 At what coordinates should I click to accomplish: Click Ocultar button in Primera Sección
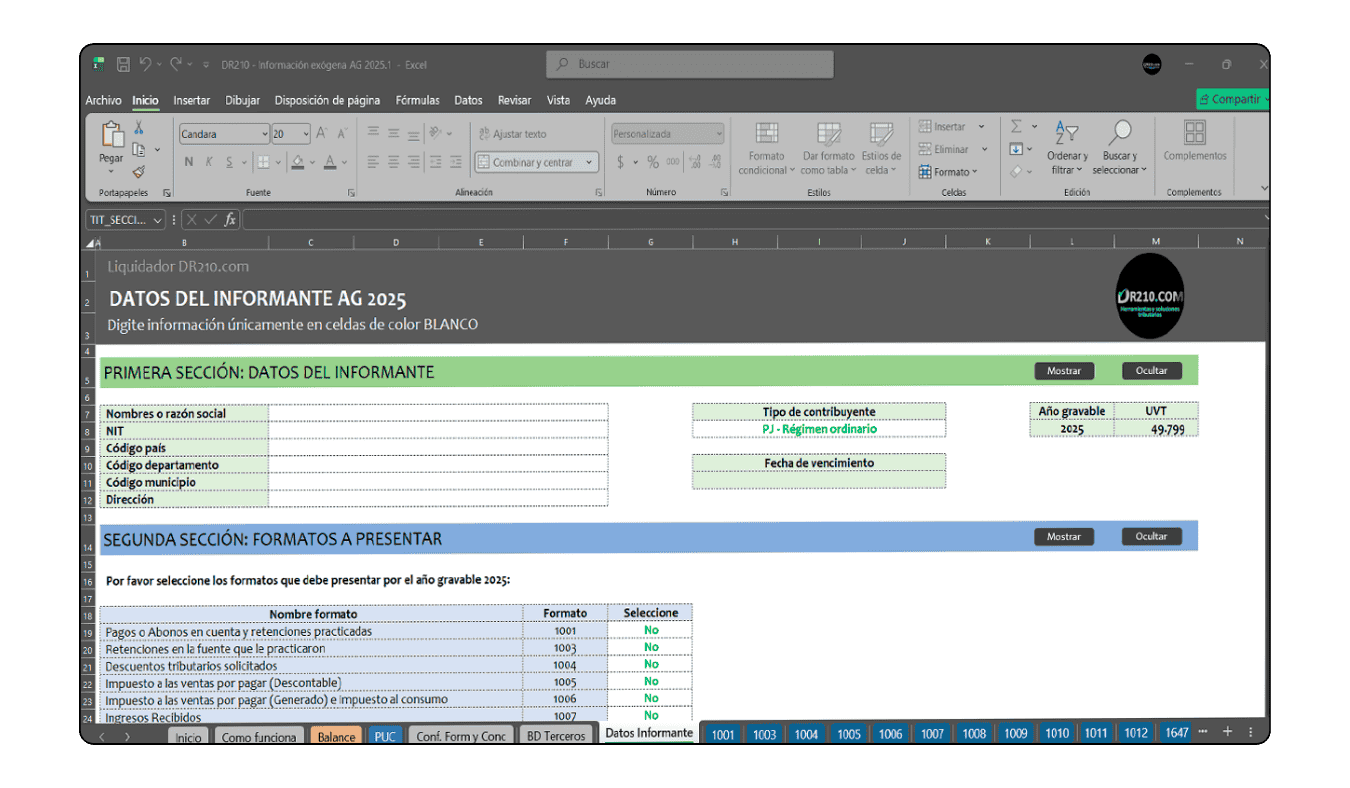point(1151,371)
